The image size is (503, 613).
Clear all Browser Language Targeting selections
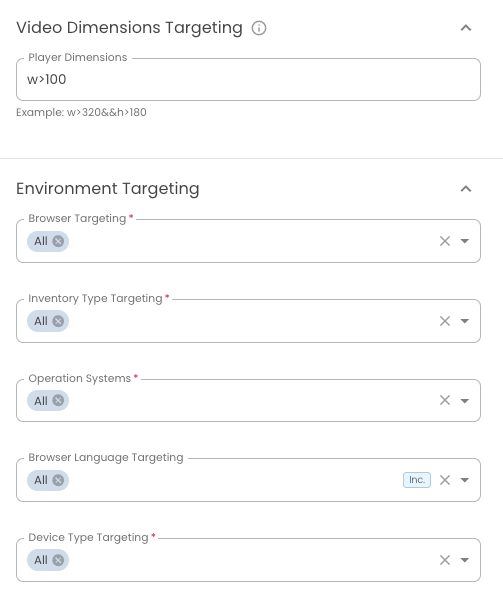point(445,480)
